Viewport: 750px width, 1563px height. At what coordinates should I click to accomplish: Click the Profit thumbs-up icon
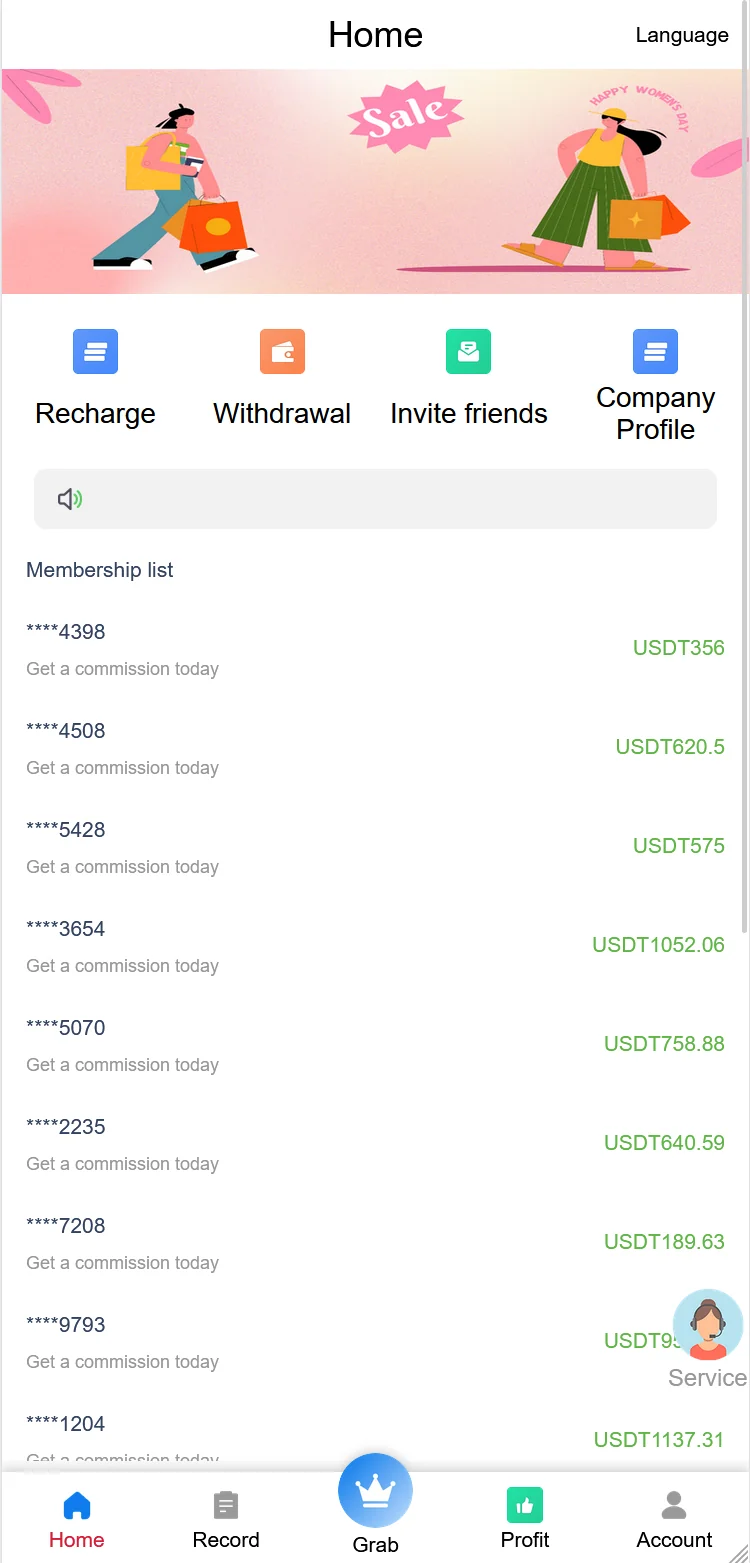click(x=525, y=1505)
